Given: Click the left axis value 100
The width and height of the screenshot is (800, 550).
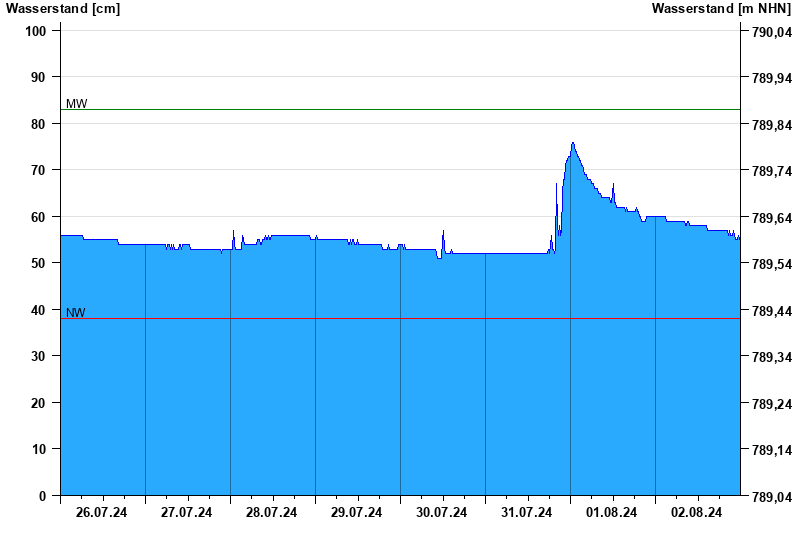Looking at the screenshot, I should click(36, 31).
